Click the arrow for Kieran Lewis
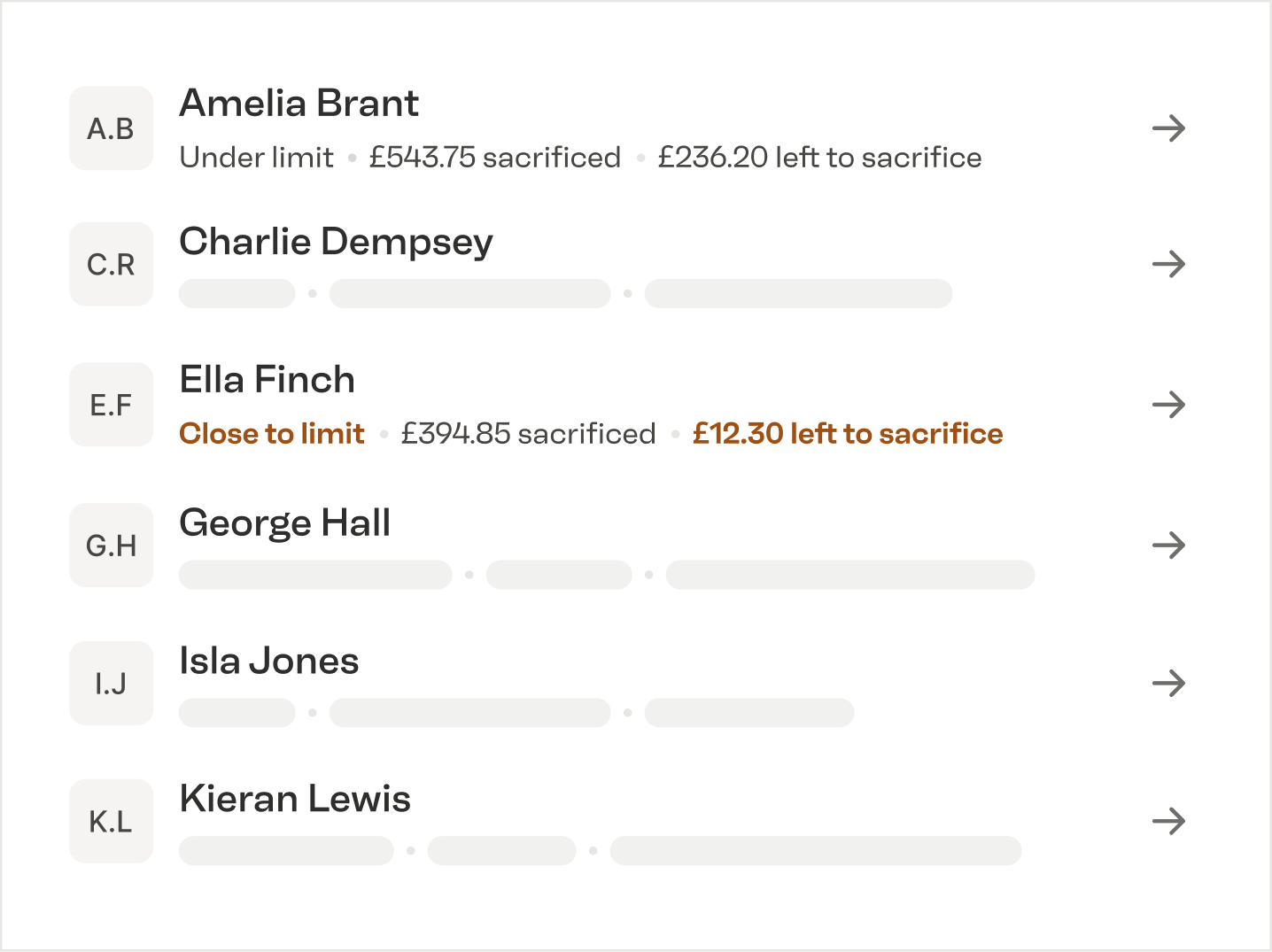This screenshot has height=952, width=1272. (x=1168, y=821)
